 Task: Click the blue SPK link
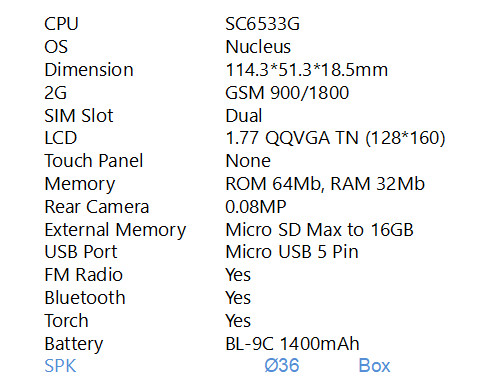pyautogui.click(x=60, y=366)
